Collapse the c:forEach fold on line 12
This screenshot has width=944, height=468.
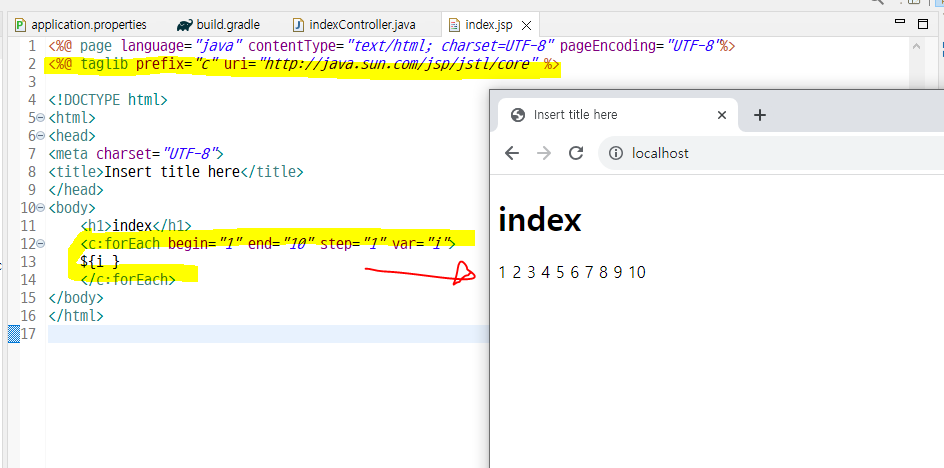click(40, 244)
